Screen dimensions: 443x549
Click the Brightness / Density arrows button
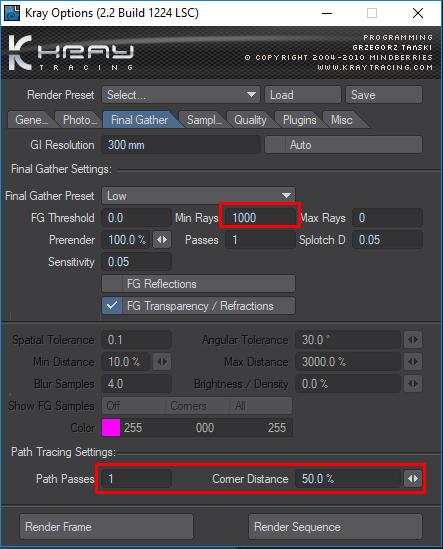click(x=413, y=384)
